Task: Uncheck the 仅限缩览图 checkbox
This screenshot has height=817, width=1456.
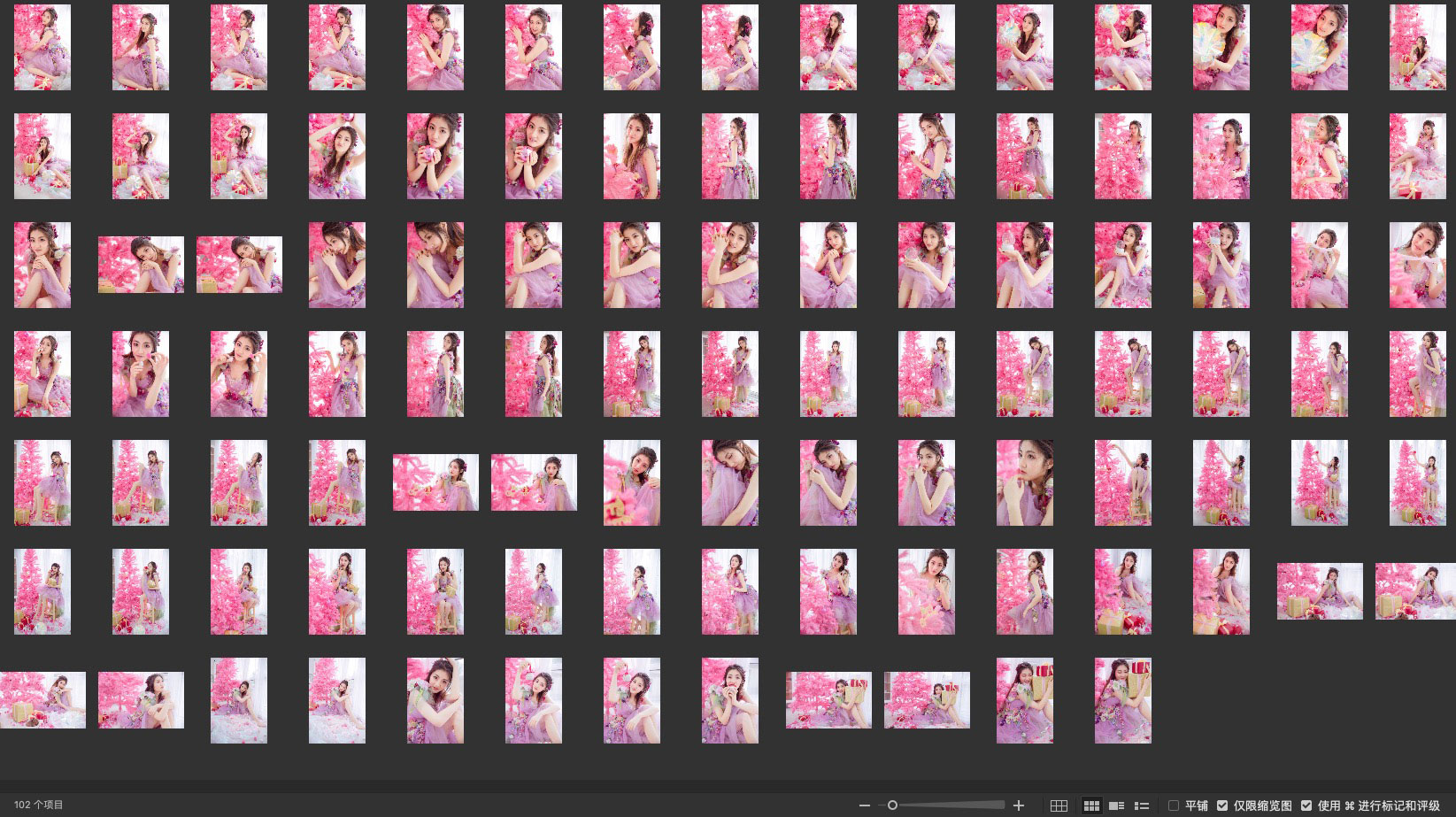Action: pos(1222,805)
